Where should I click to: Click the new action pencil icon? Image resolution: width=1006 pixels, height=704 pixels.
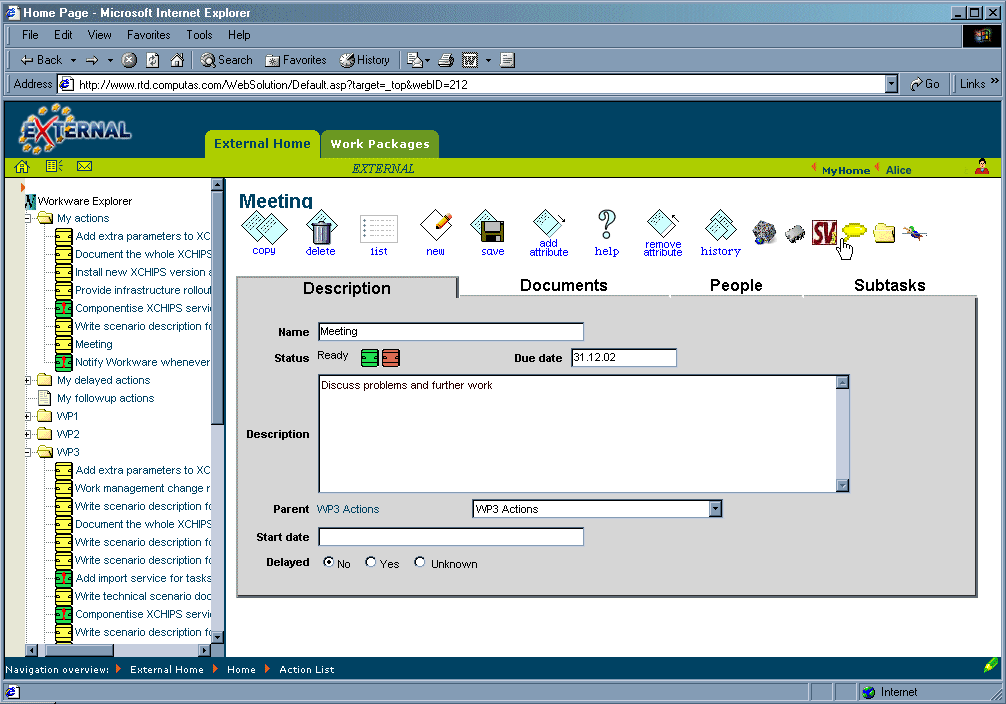(436, 229)
